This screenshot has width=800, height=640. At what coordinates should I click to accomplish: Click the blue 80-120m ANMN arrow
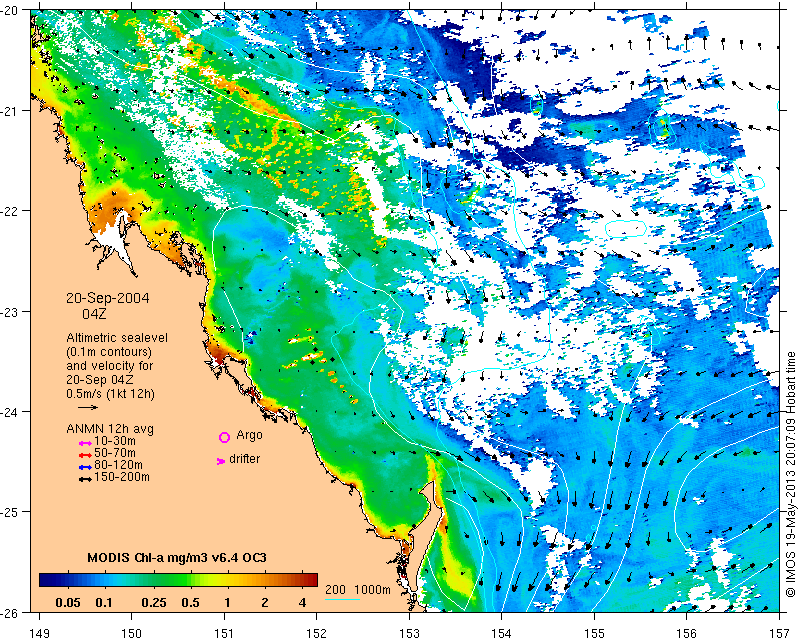point(85,467)
